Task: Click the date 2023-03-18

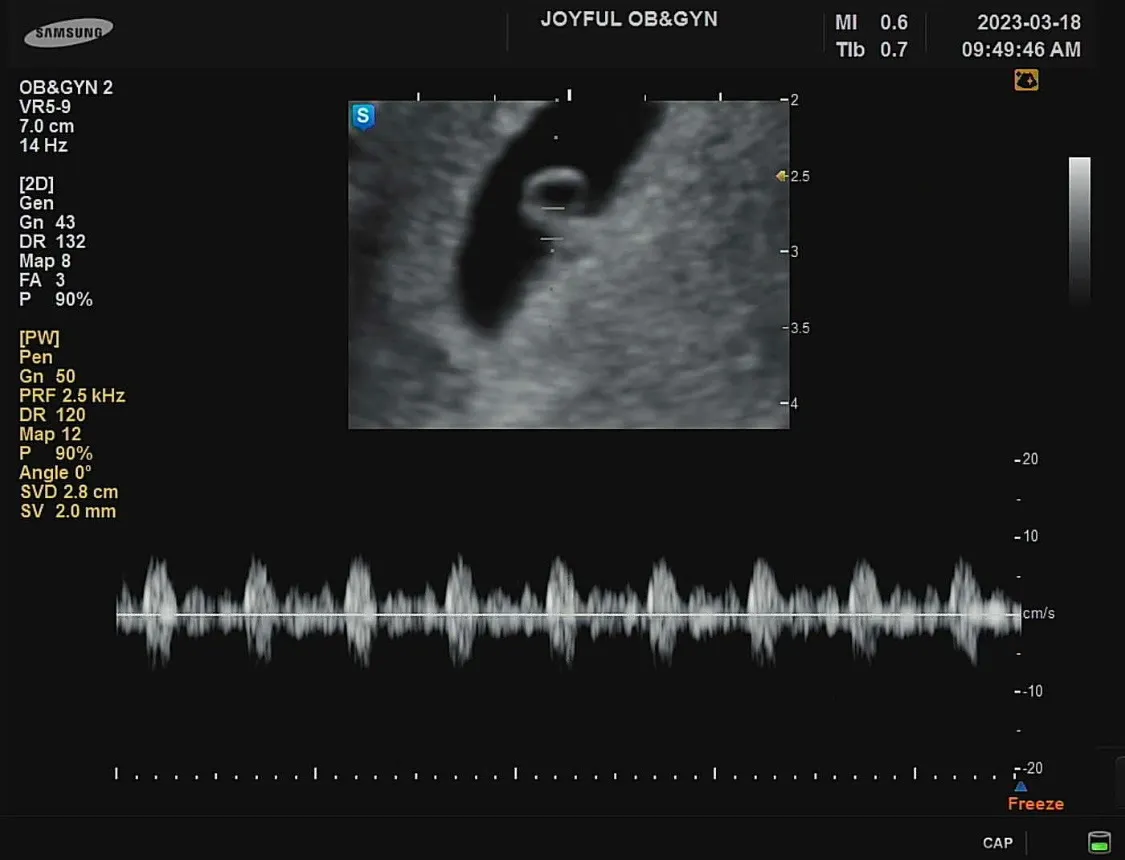Action: coord(1029,22)
